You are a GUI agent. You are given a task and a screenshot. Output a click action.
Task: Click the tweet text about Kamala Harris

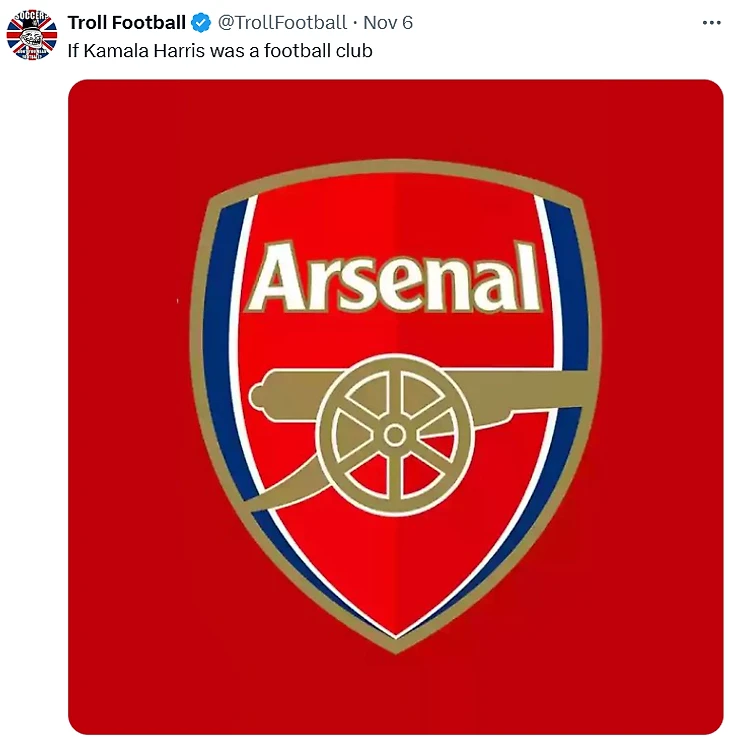[x=219, y=49]
